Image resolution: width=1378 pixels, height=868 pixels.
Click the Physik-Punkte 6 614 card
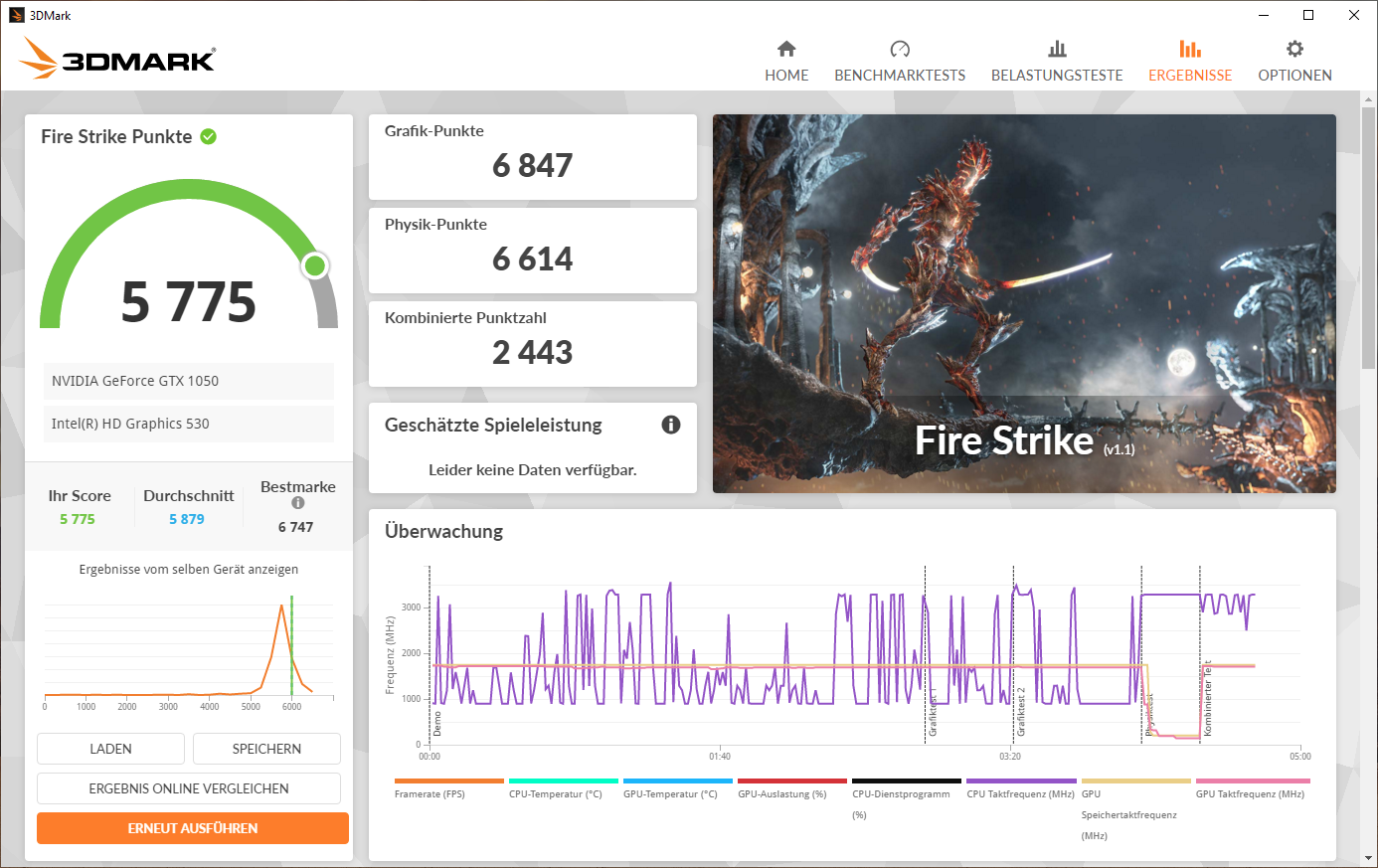[533, 251]
